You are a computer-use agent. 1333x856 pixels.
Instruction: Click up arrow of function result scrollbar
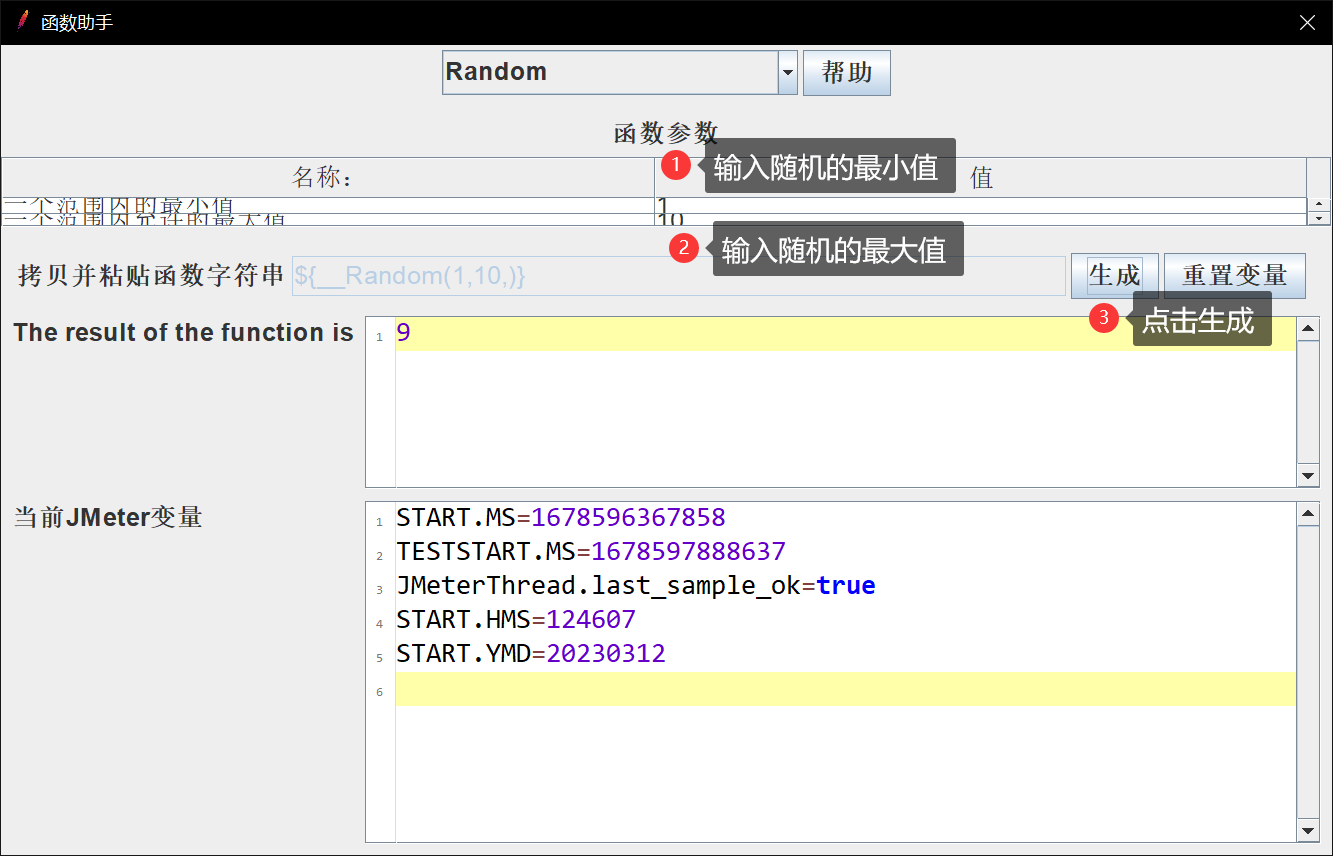click(1307, 328)
